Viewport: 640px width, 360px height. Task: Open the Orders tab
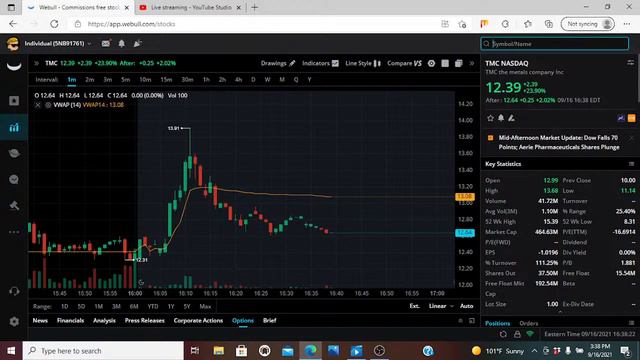pos(529,323)
